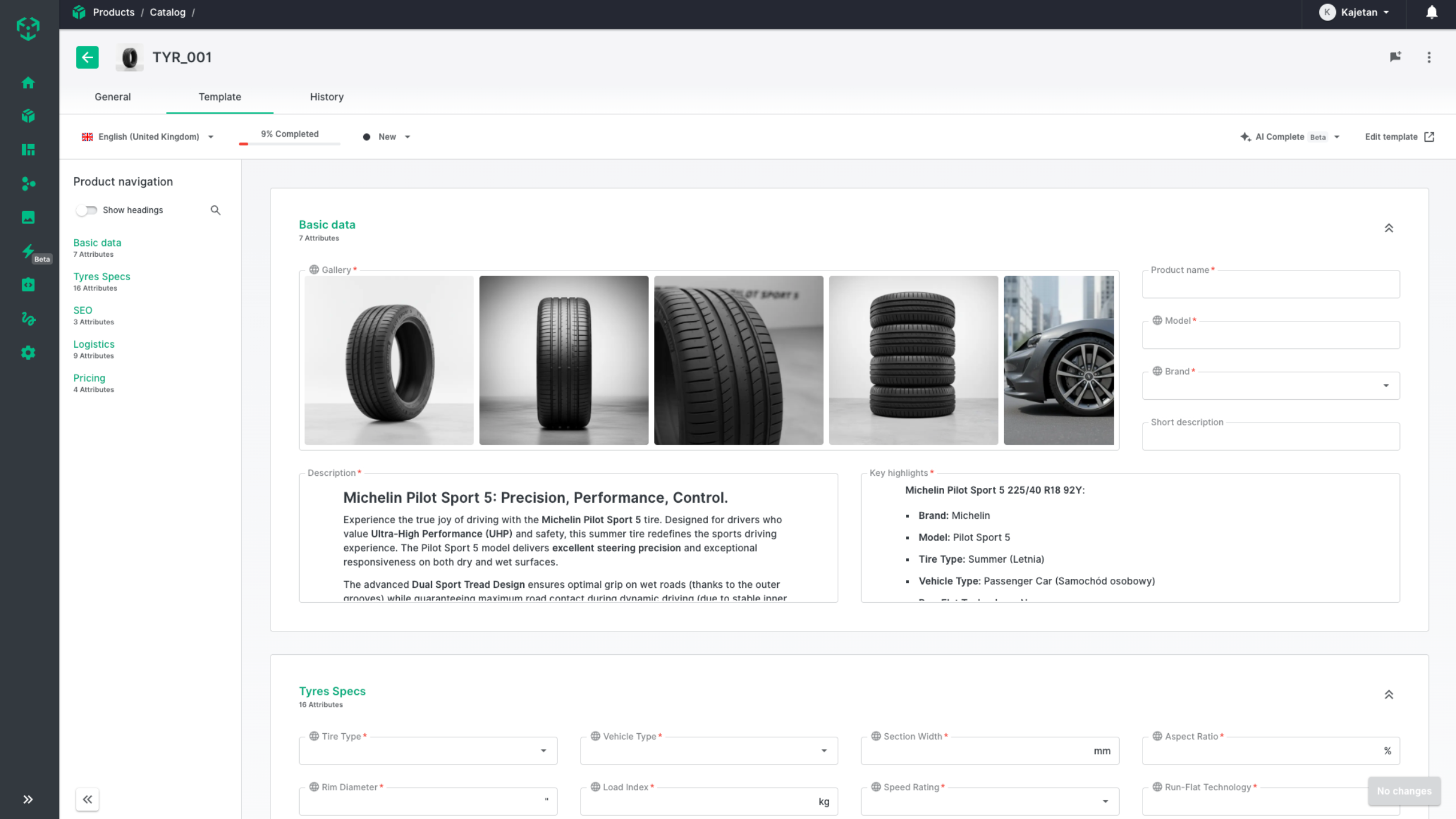
Task: Toggle the Show headings switch
Action: [87, 210]
